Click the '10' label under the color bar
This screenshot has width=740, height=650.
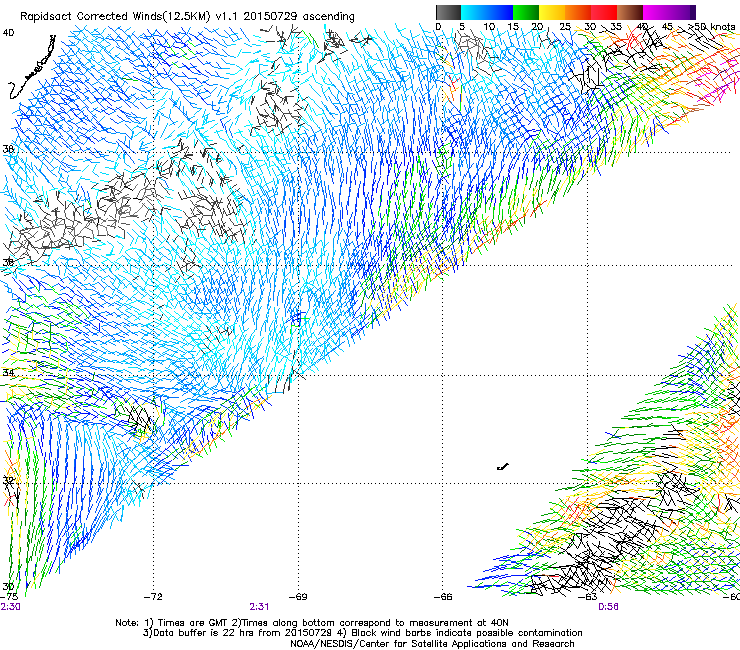tap(489, 27)
